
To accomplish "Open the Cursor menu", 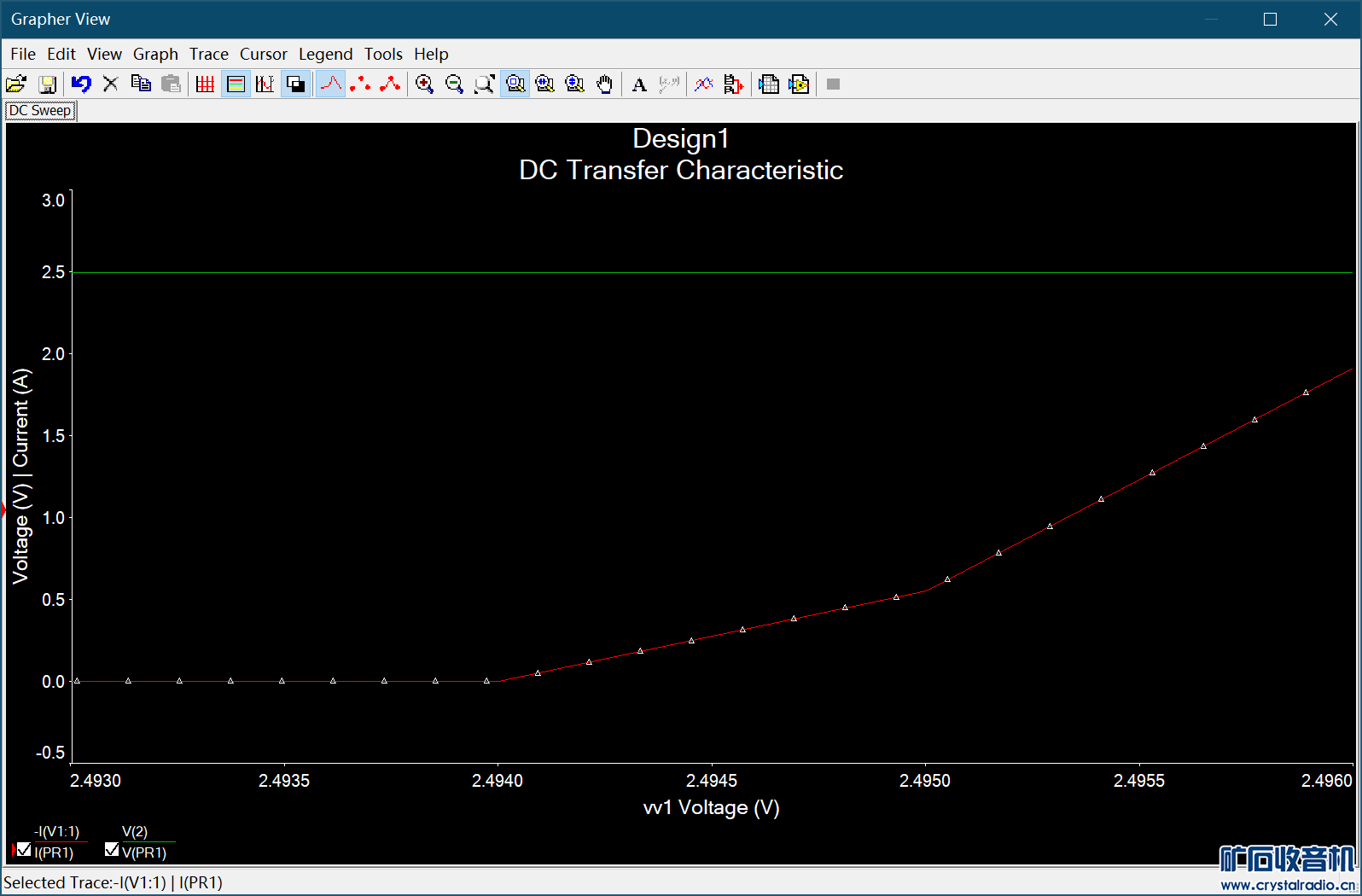I will click(263, 54).
